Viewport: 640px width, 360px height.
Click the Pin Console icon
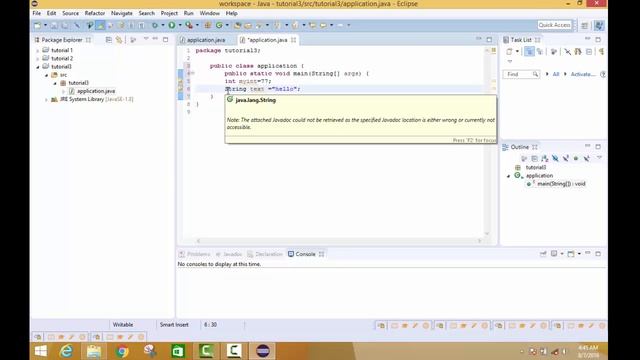click(543, 254)
